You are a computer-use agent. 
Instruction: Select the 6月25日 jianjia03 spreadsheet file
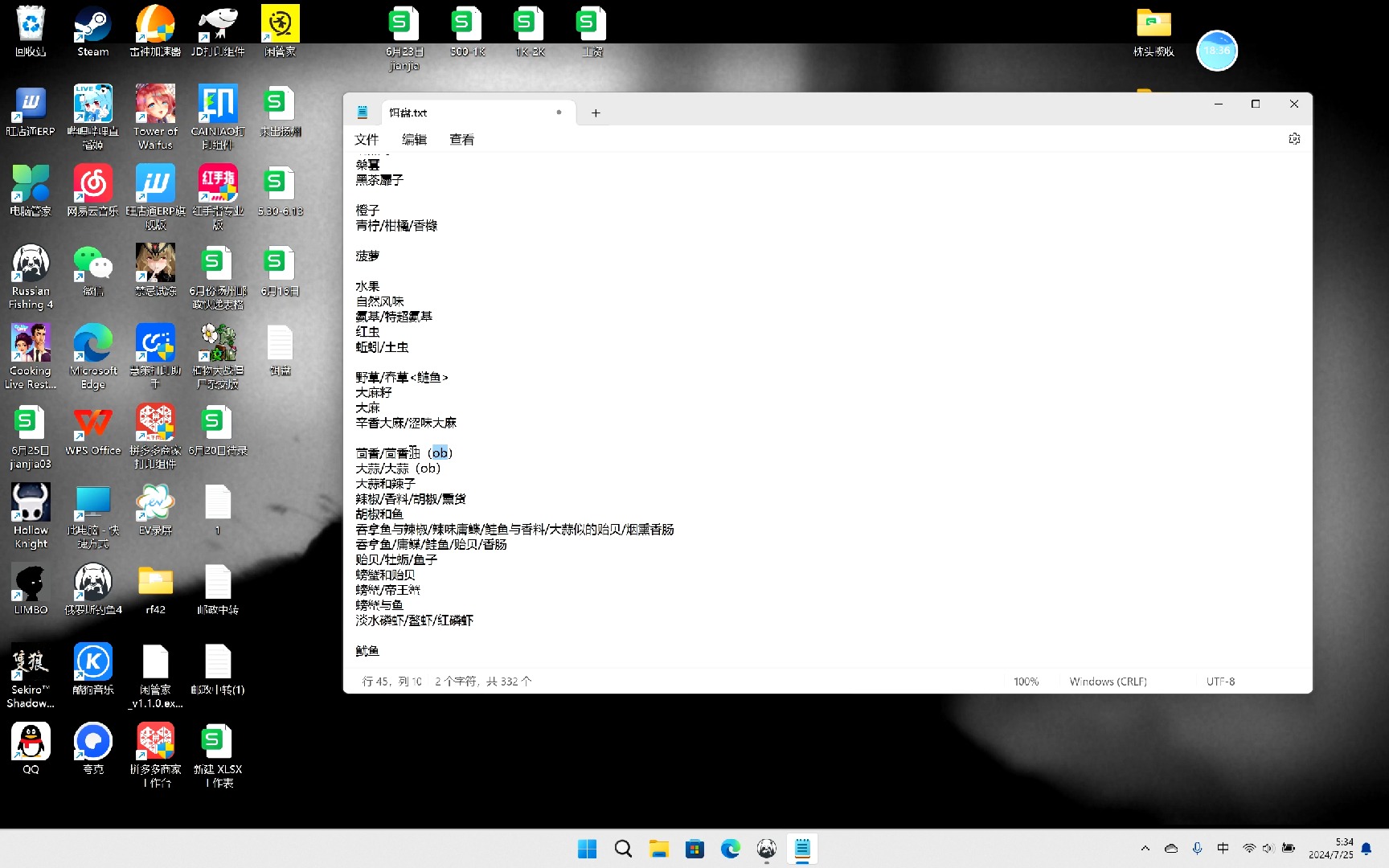point(31,437)
